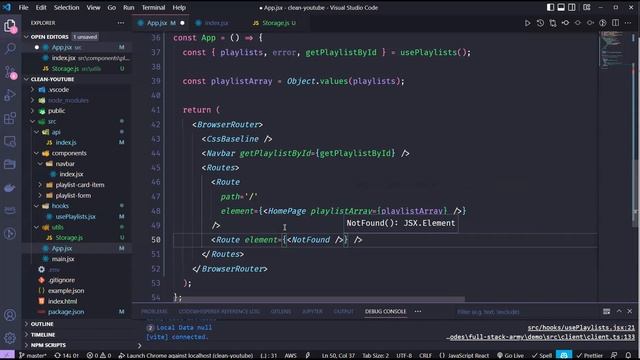
Task: Open the Selection menu
Action: tap(67, 7)
